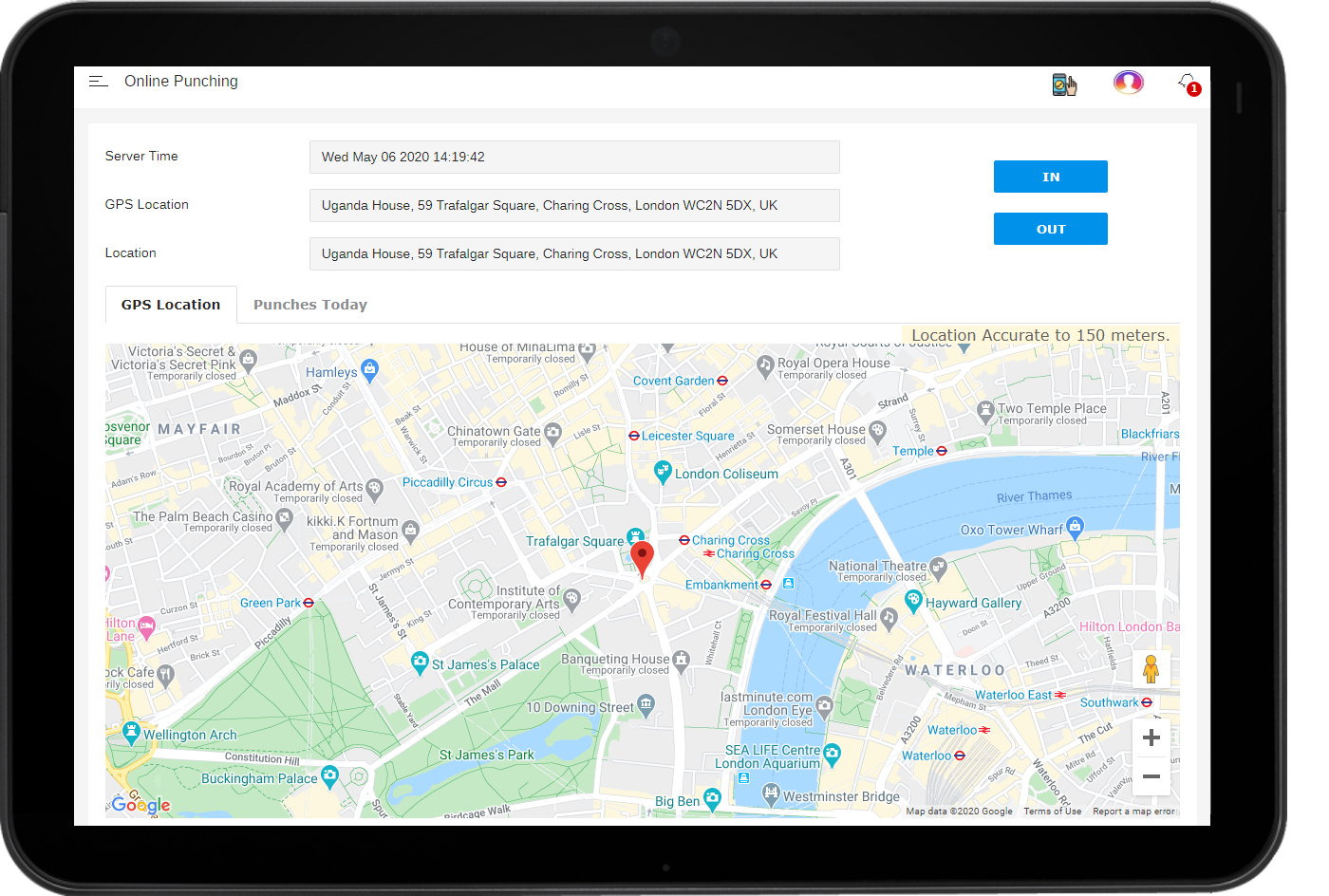Click the Two Temple Place marker
The width and height of the screenshot is (1329, 896).
coord(985,412)
